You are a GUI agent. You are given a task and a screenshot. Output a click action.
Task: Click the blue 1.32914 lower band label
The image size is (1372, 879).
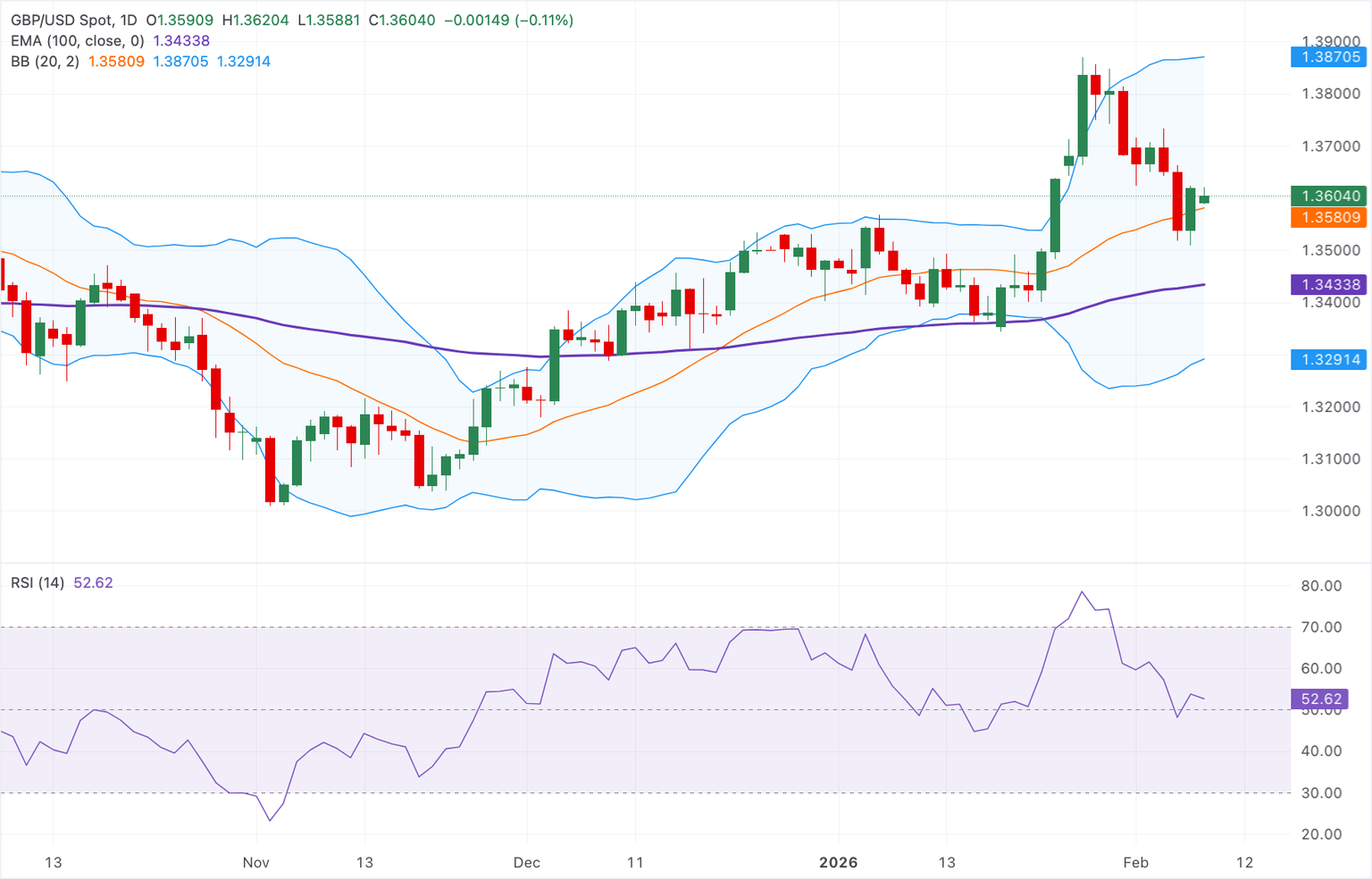click(1328, 360)
